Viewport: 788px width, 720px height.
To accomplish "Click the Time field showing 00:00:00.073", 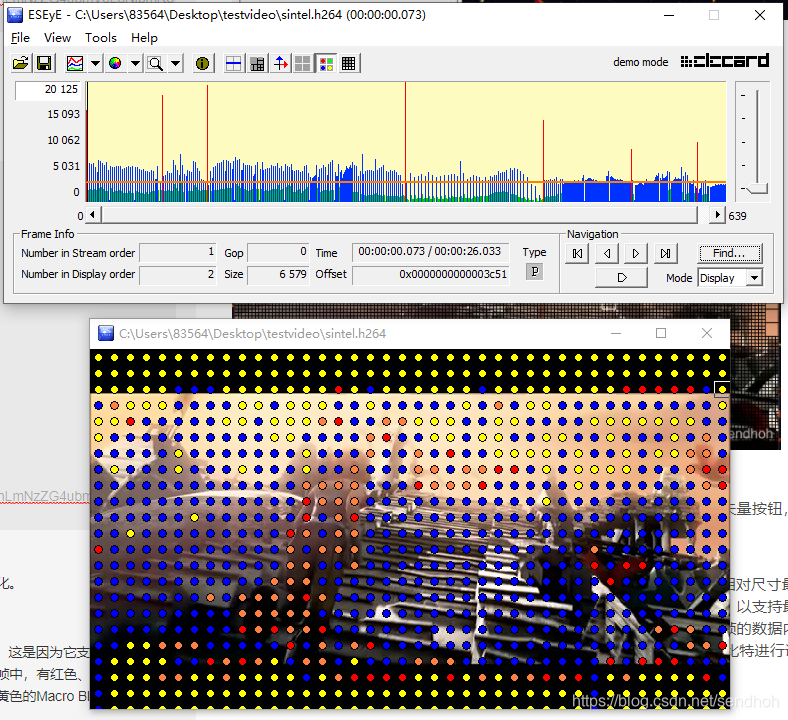I will [431, 252].
